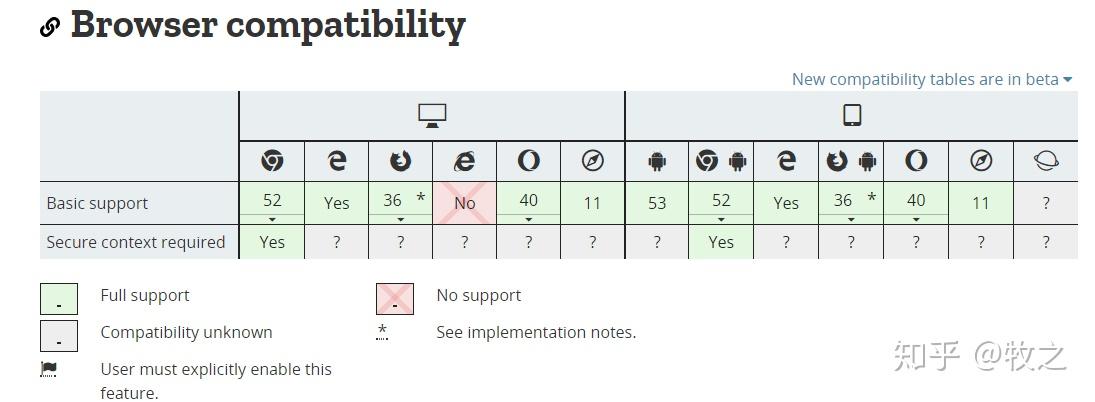Click the anchor link icon beside Browser compatibility
This screenshot has height=402, width=1095.
[x=50, y=27]
